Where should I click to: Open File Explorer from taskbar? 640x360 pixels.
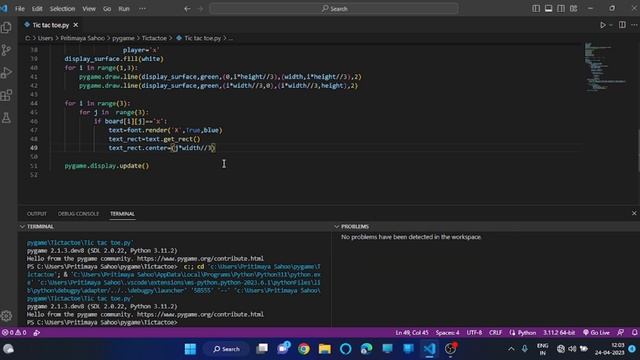[x=325, y=349]
